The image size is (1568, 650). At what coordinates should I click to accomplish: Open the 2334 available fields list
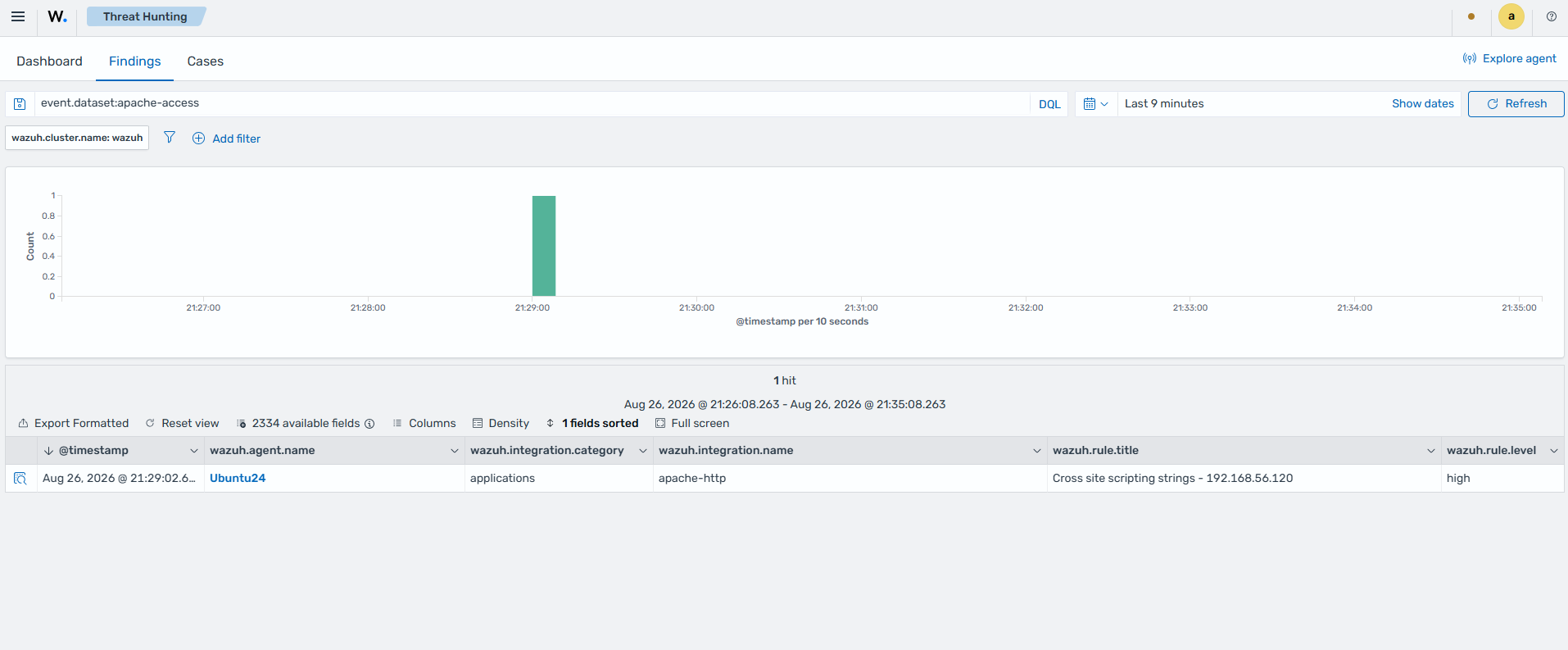coord(299,424)
